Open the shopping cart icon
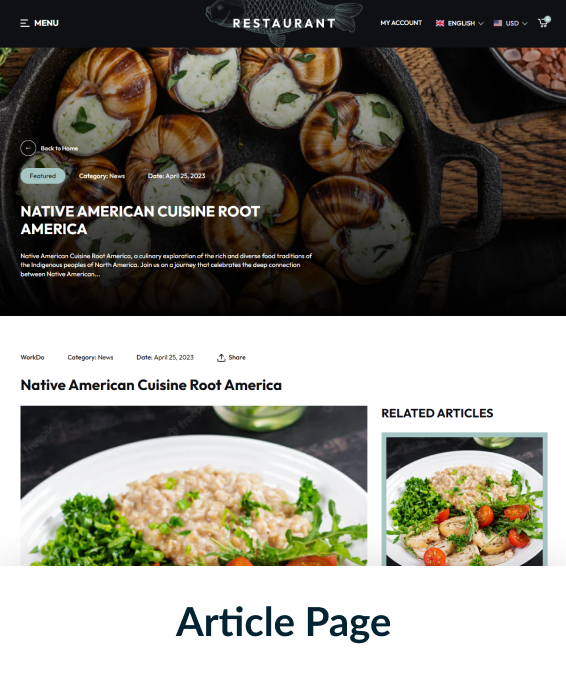The image size is (566, 674). [x=544, y=22]
